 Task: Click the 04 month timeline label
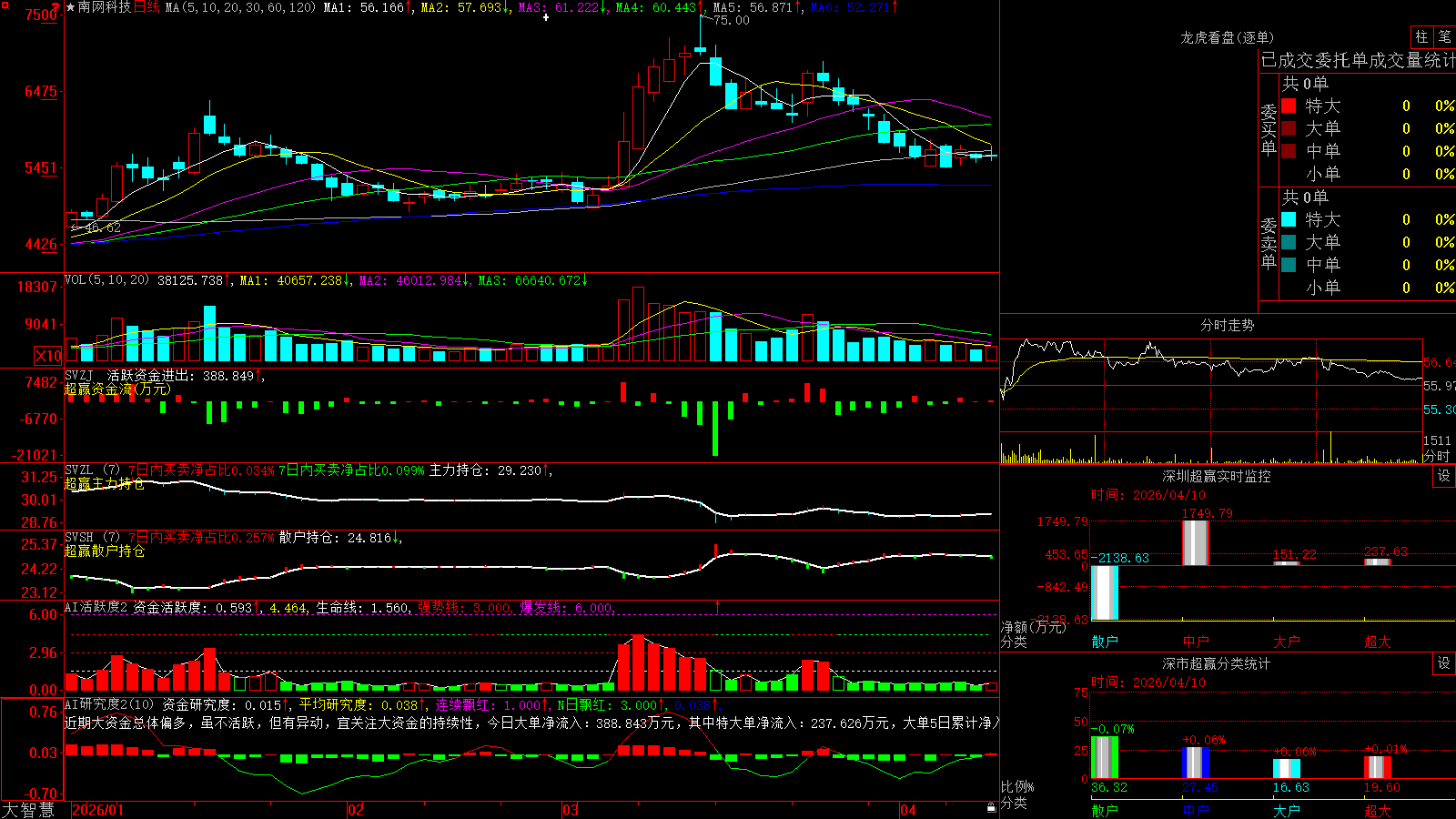coord(907,810)
